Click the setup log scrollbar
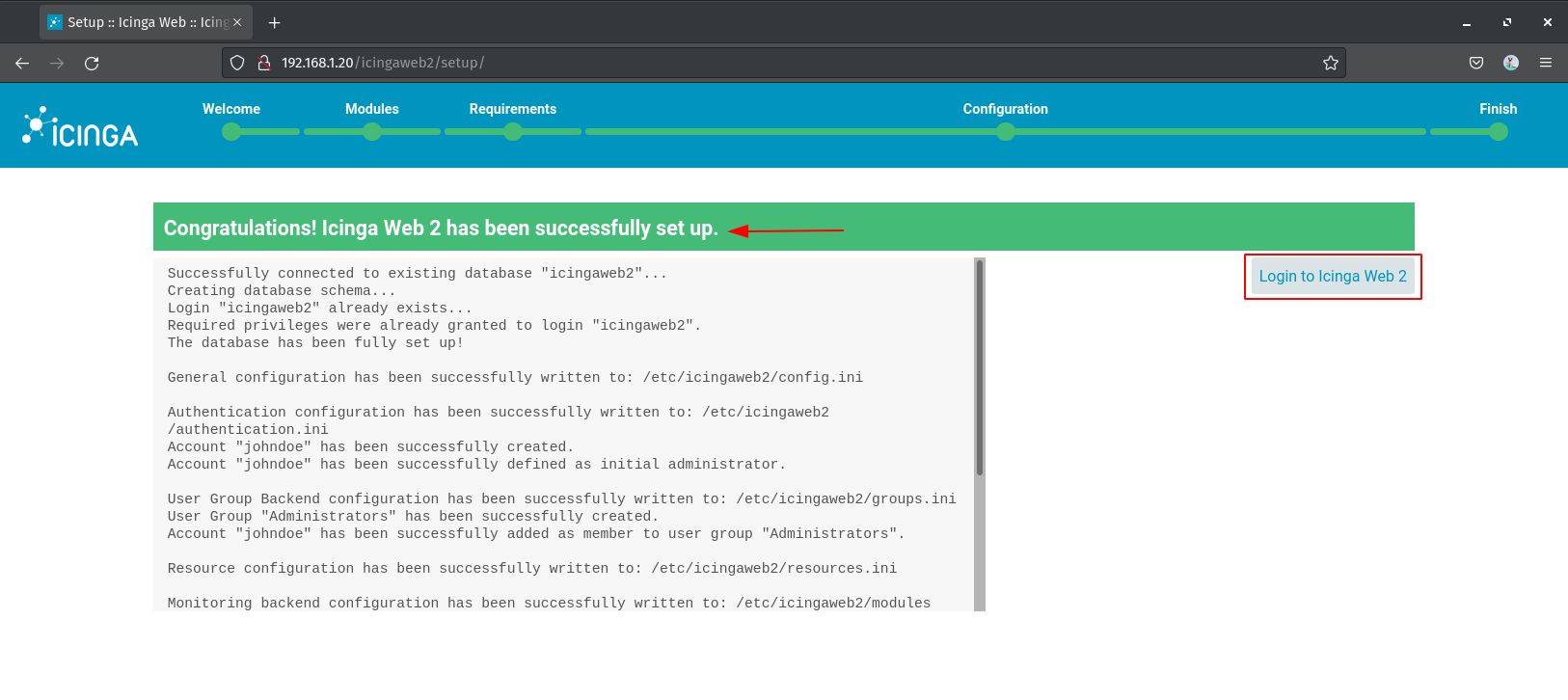 coord(979,366)
